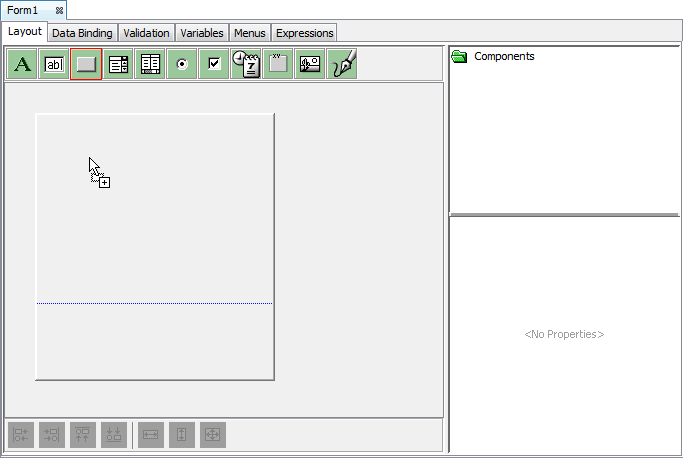This screenshot has width=683, height=458.
Task: Select the radio button component tool
Action: click(182, 64)
